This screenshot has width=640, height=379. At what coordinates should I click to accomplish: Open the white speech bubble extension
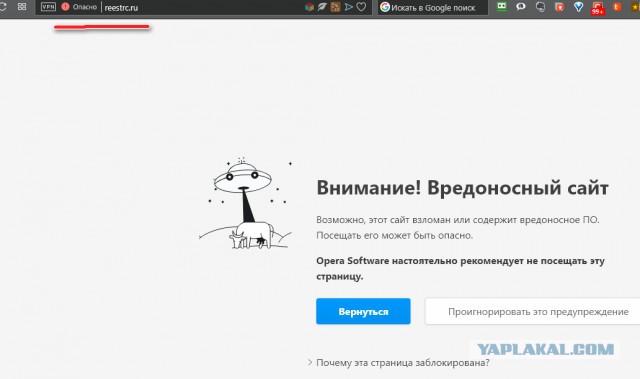pyautogui.click(x=521, y=7)
